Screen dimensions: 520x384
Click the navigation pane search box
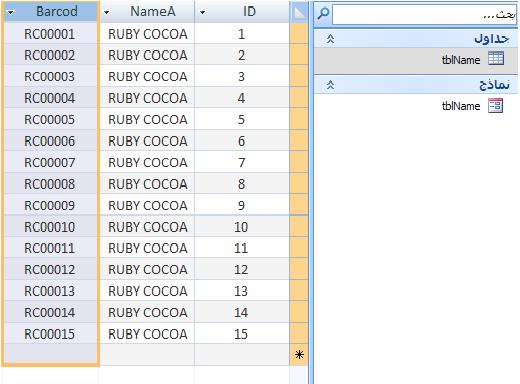point(424,15)
